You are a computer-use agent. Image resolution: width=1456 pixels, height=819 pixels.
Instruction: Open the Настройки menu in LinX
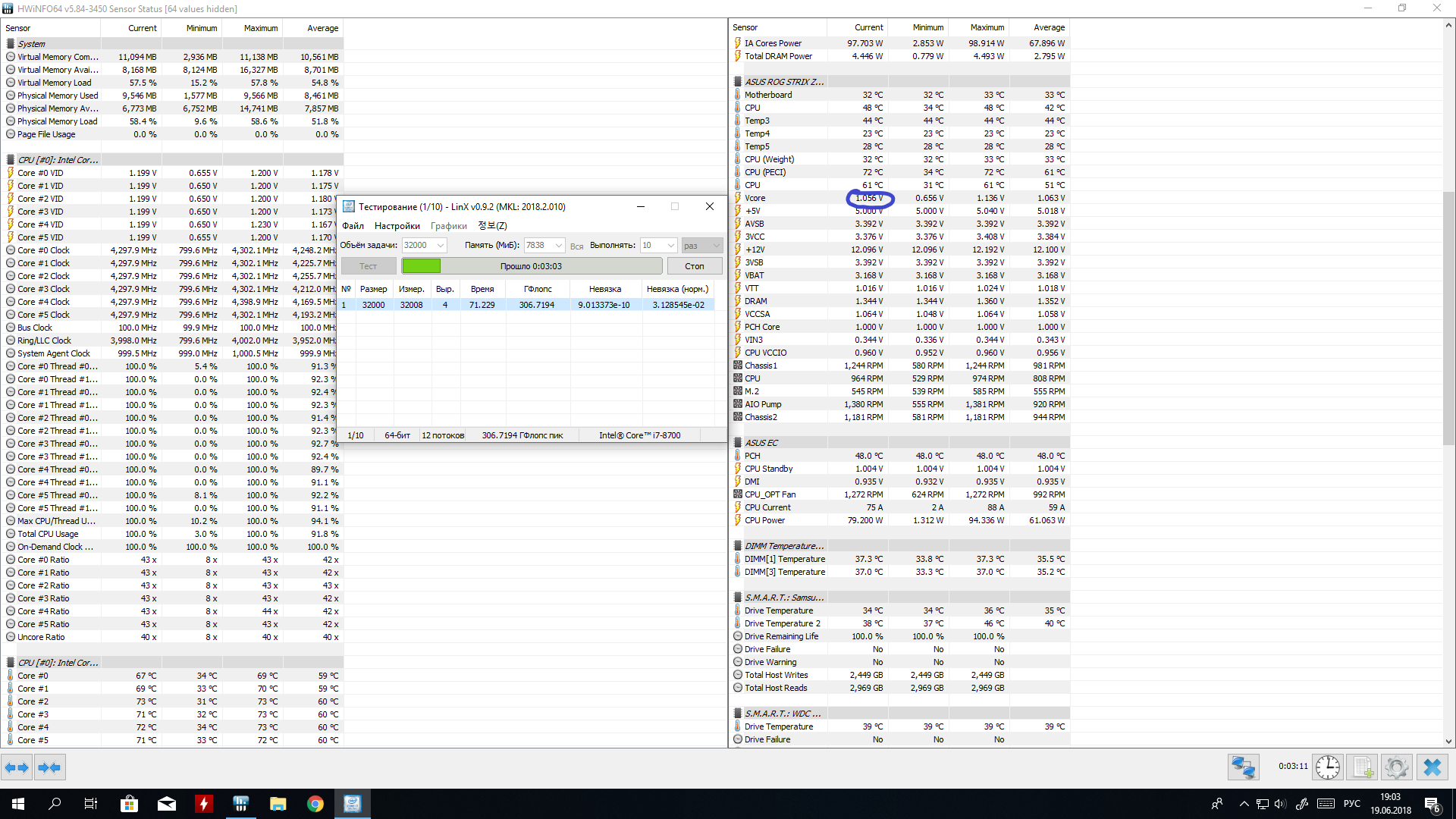(397, 226)
